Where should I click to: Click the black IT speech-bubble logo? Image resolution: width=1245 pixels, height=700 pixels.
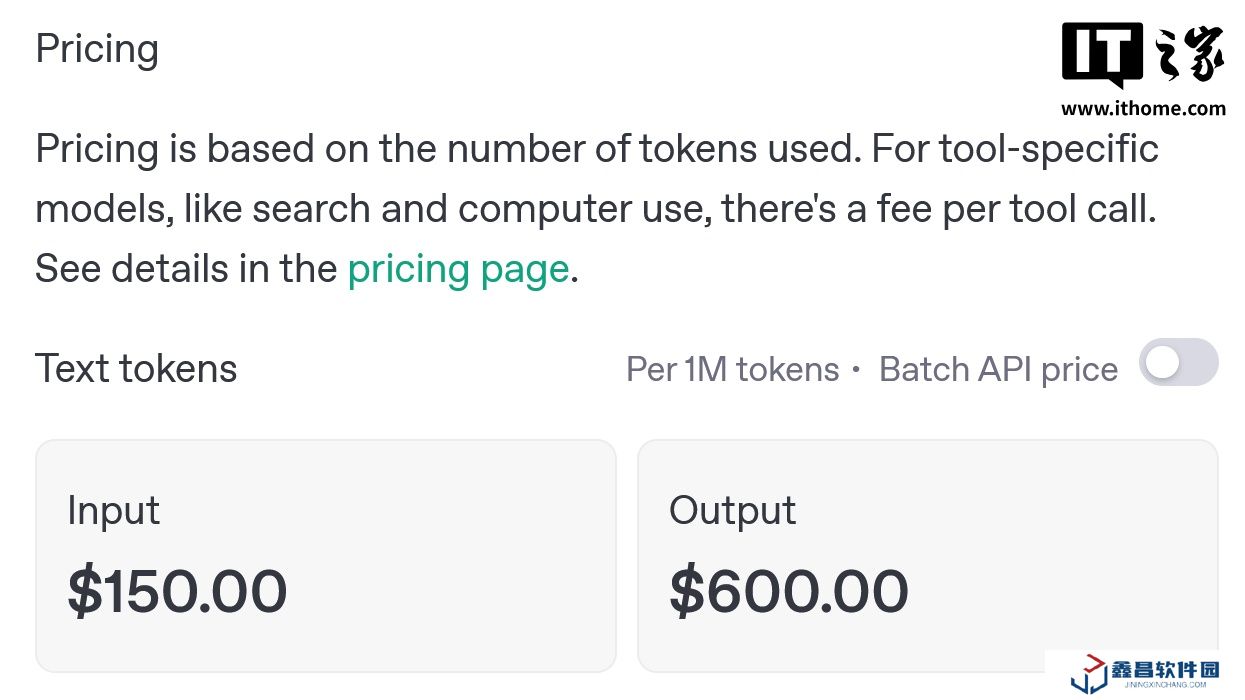1102,55
